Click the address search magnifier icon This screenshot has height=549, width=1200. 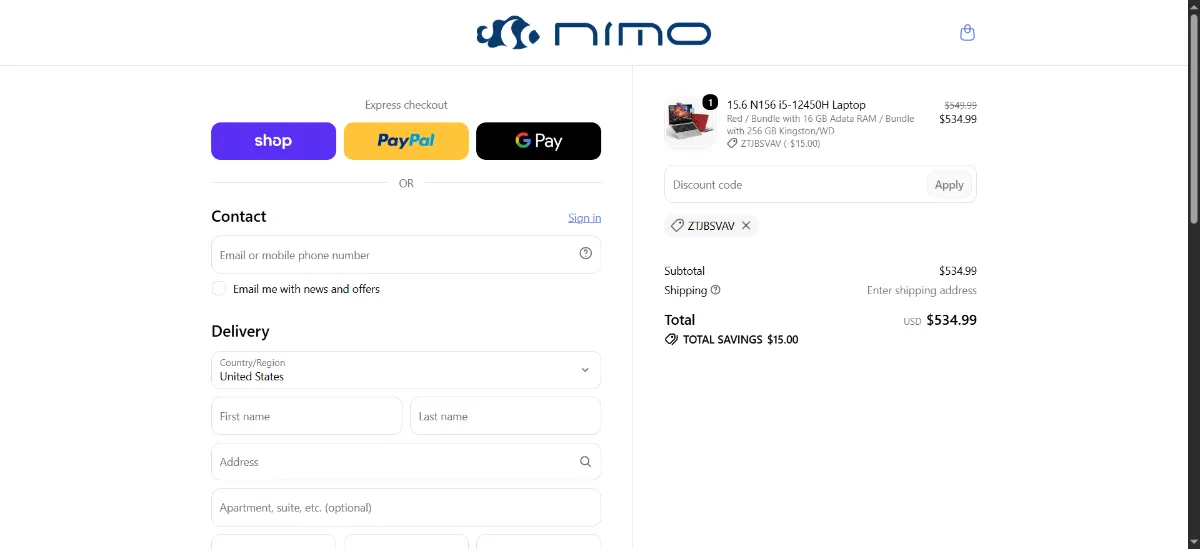pos(586,462)
